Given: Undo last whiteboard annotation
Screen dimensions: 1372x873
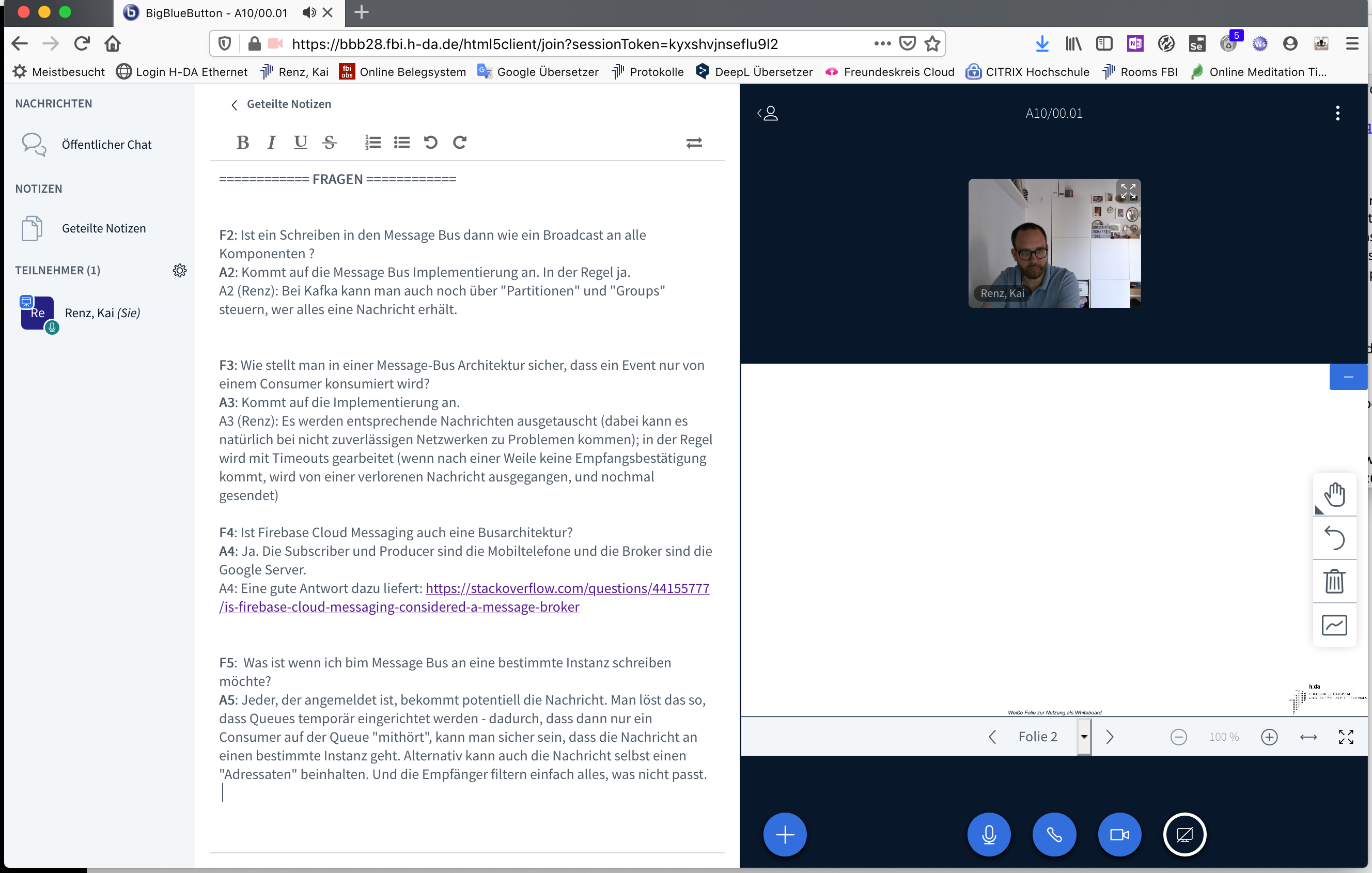Looking at the screenshot, I should [1334, 537].
